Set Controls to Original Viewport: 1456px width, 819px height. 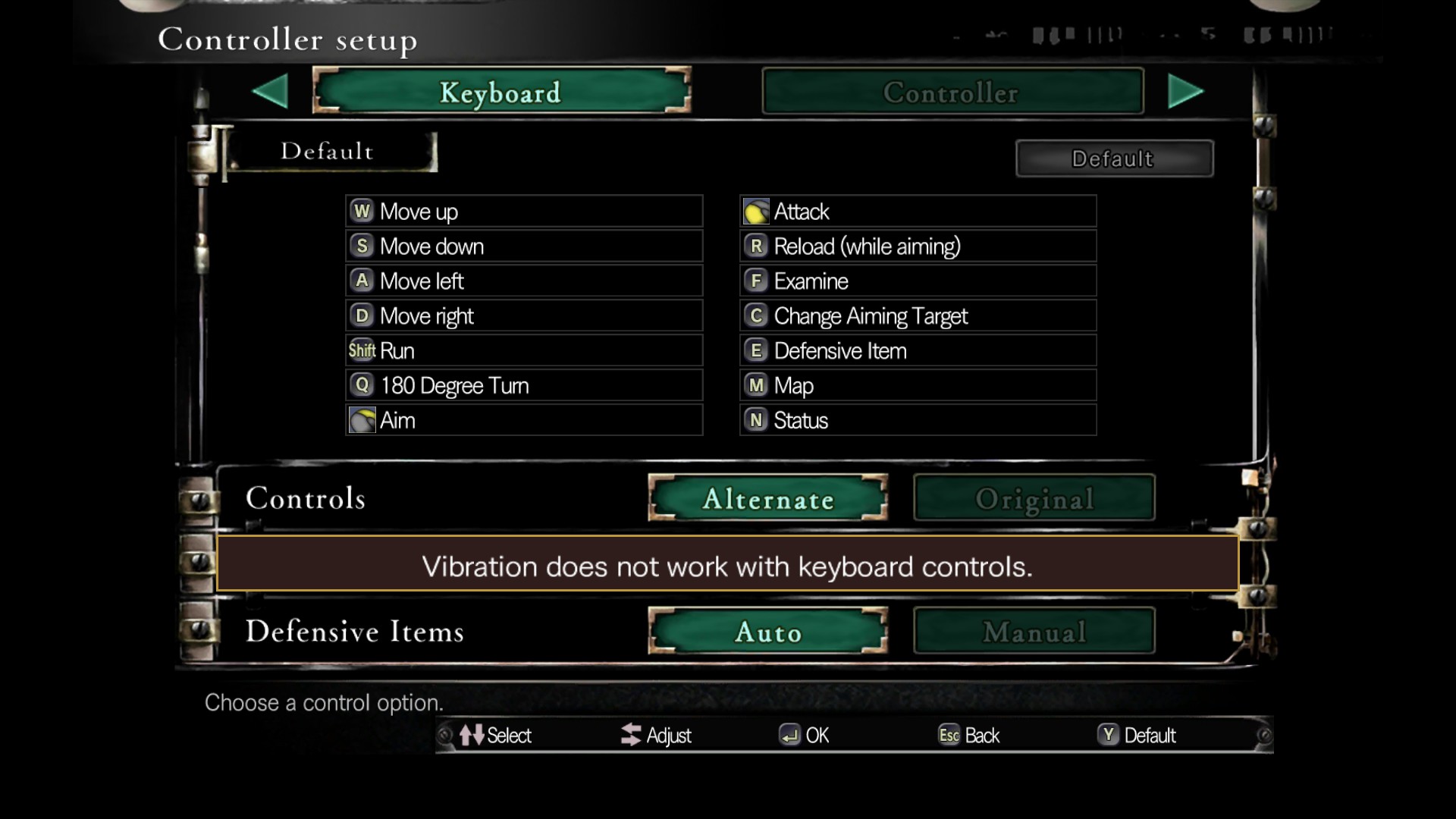click(1034, 498)
